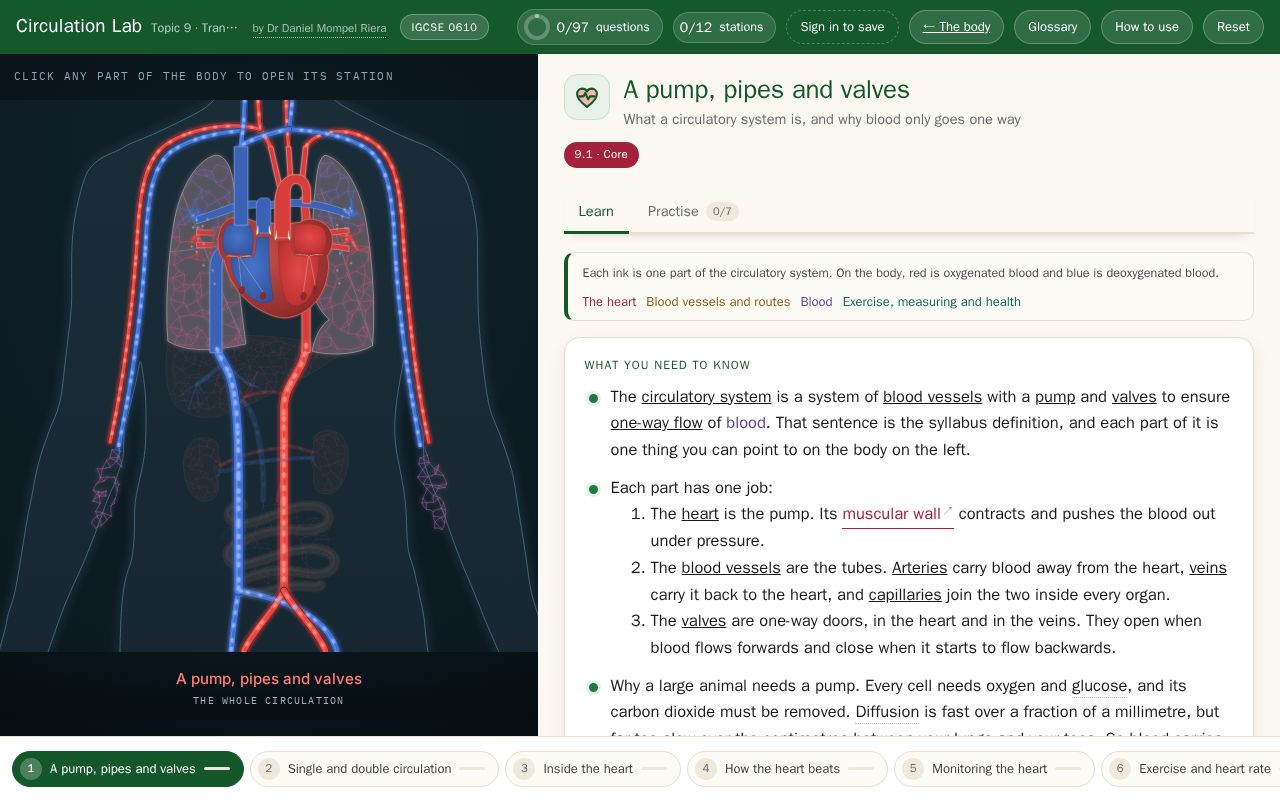Open the 0/12 stations counter
This screenshot has height=800, width=1280.
[x=724, y=27]
